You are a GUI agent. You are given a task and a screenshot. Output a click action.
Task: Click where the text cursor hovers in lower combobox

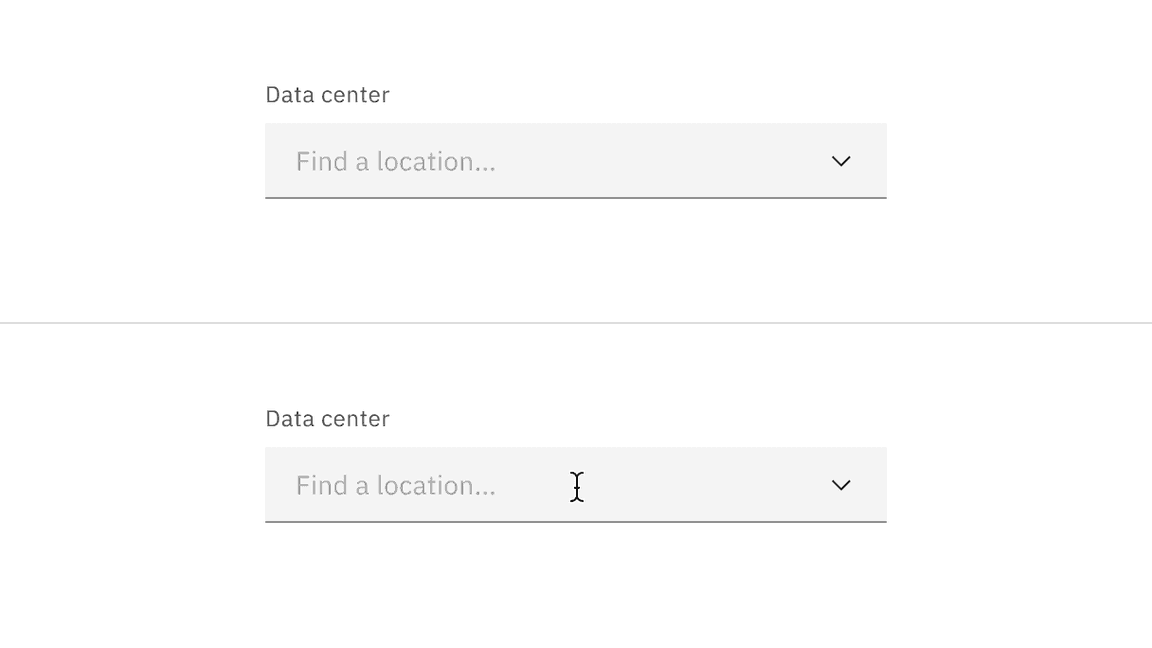(577, 487)
